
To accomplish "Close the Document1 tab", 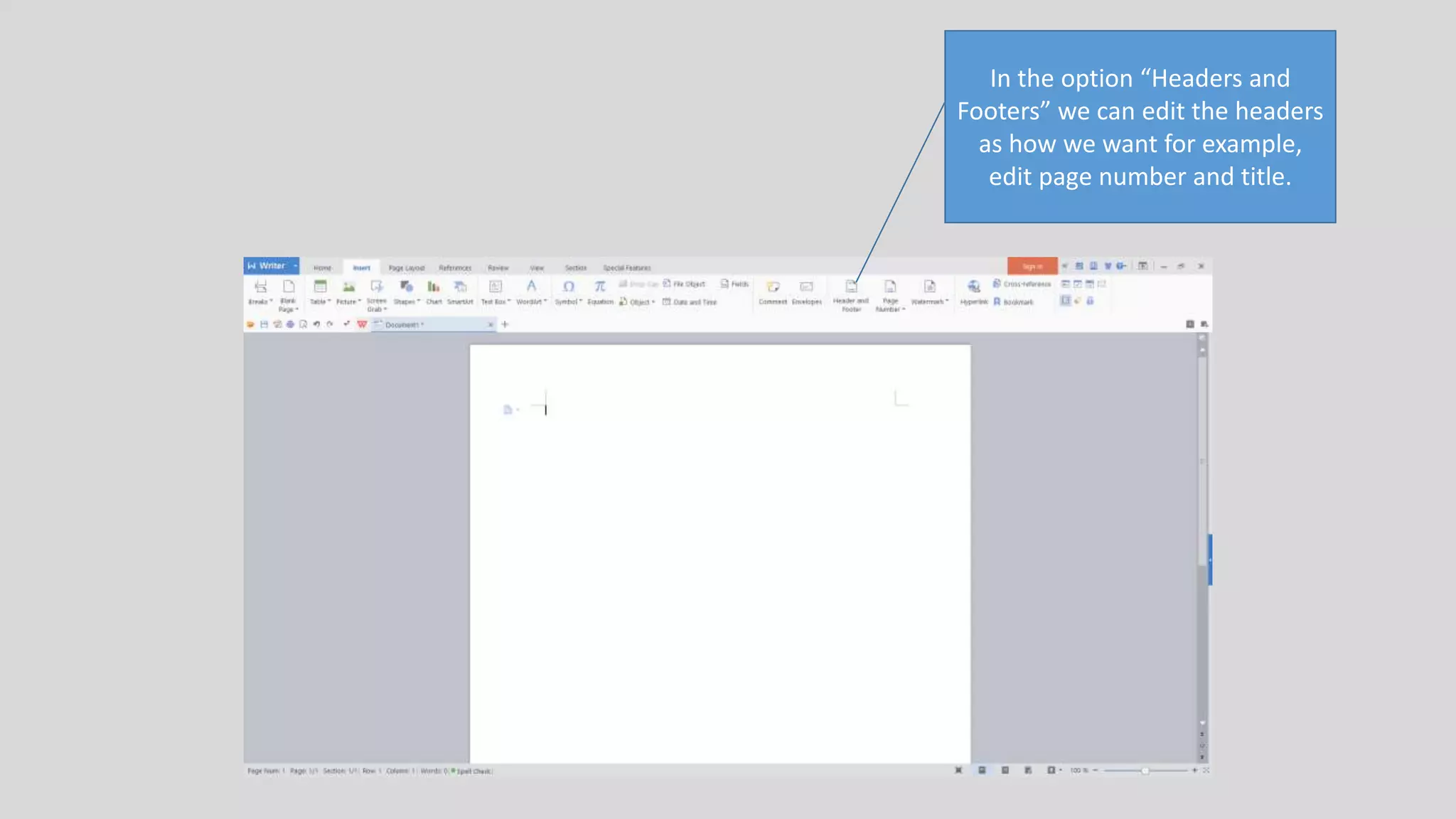I will click(490, 324).
